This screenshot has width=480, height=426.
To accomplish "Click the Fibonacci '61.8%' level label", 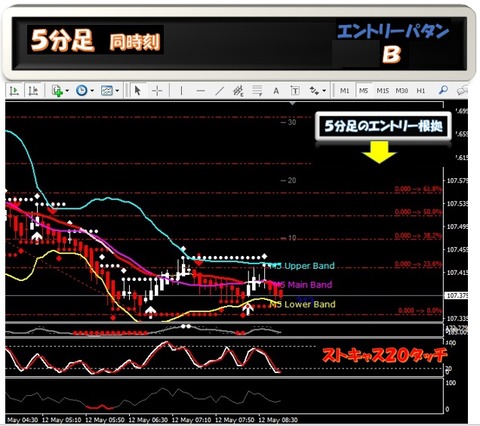I will [x=418, y=189].
